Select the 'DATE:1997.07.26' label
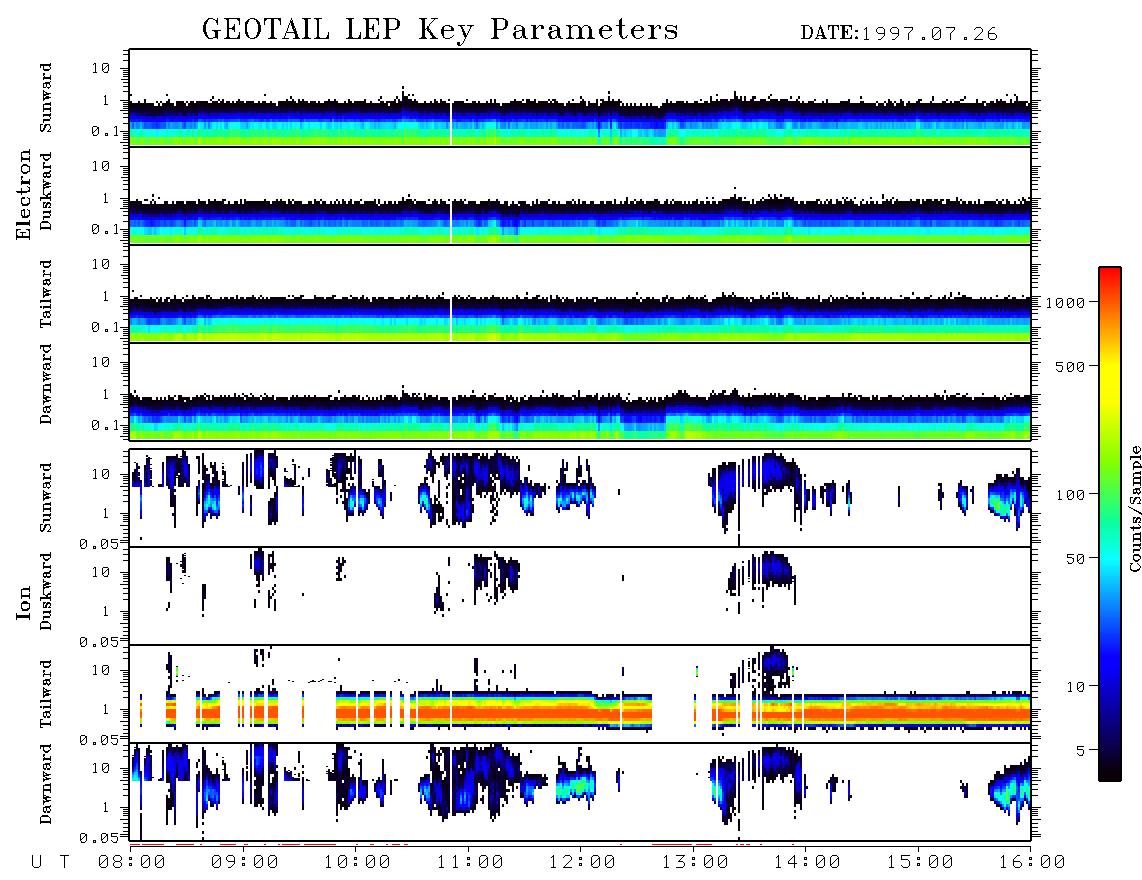 tap(899, 34)
